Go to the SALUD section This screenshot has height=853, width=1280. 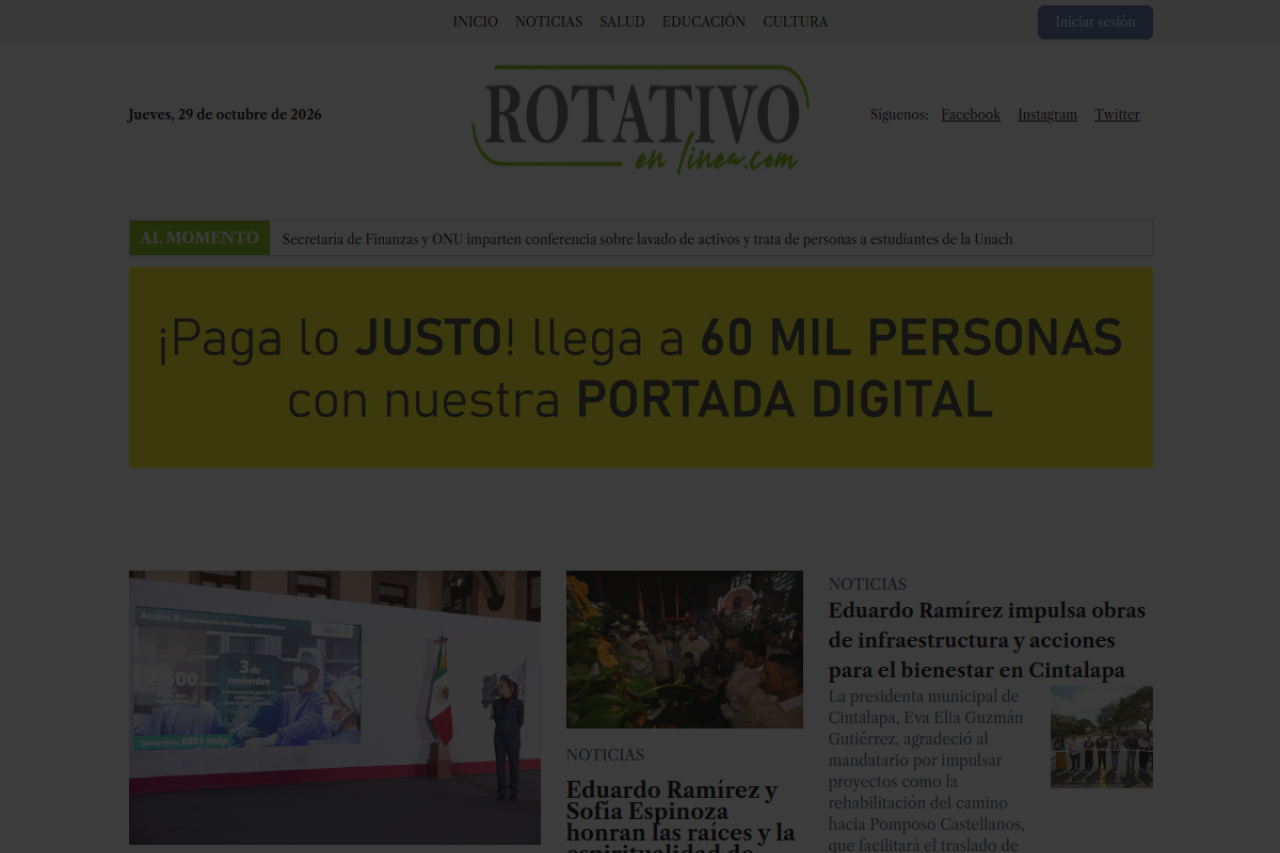point(622,22)
